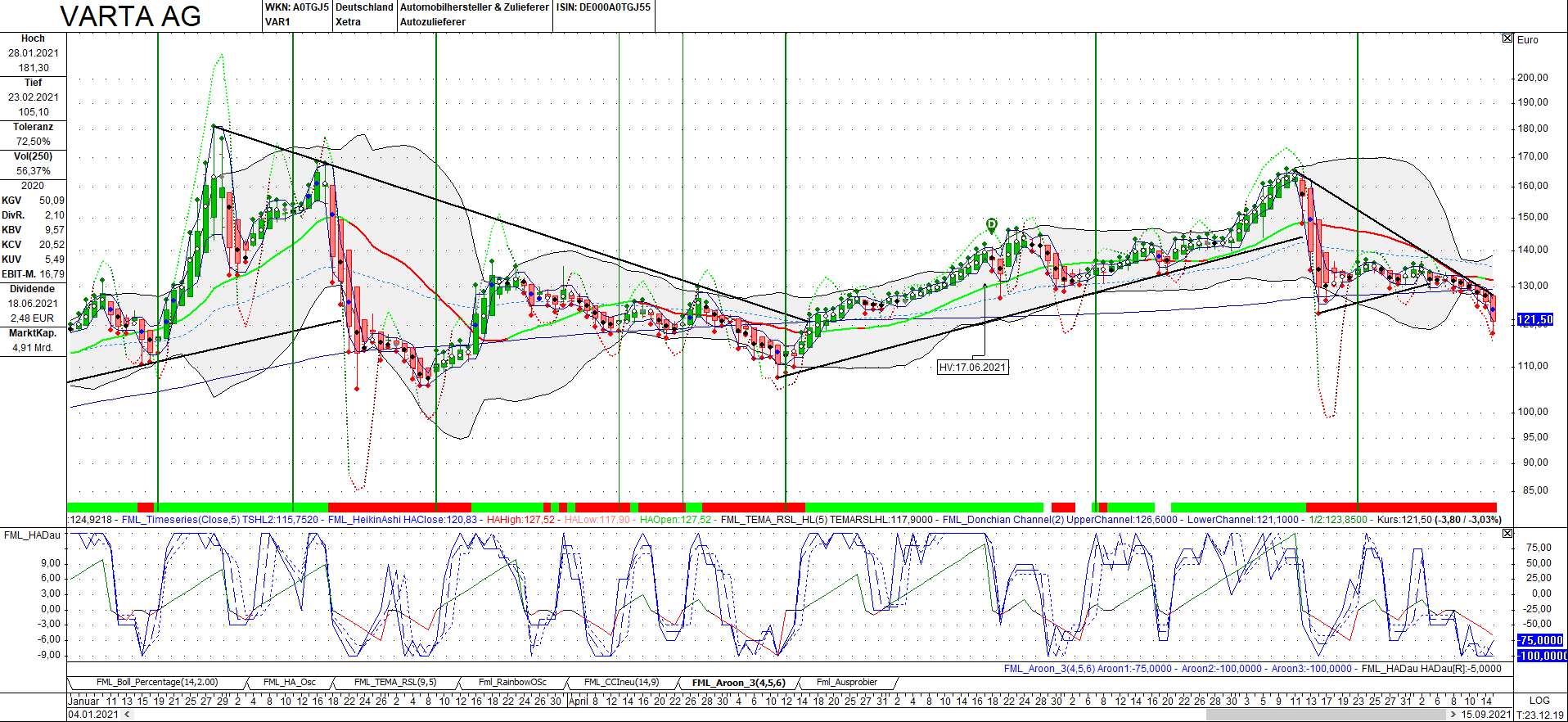
Task: Click the Januar label on the time axis
Action: tap(83, 702)
